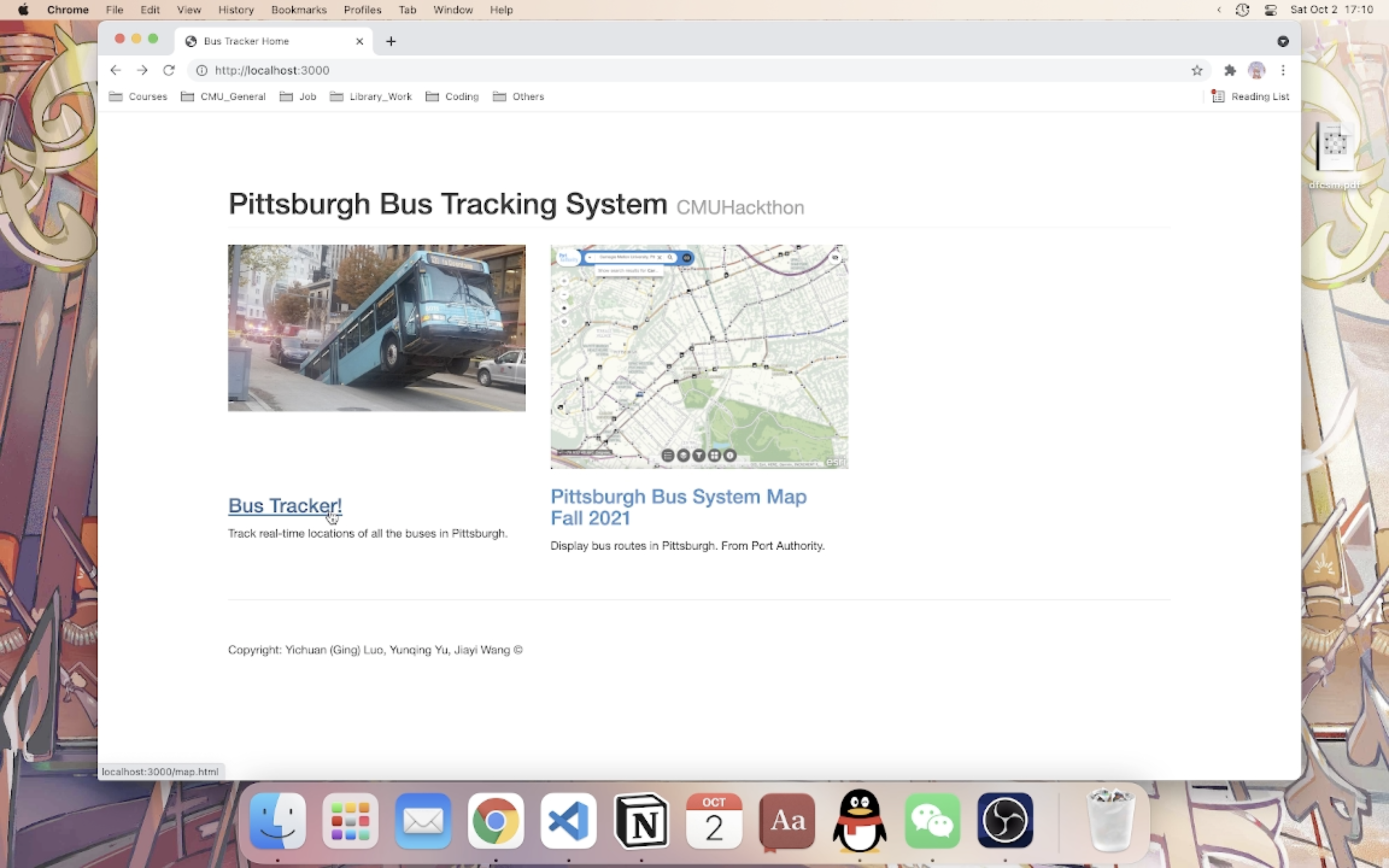Expand the Coding bookmark folder
1389x868 pixels.
click(x=452, y=96)
